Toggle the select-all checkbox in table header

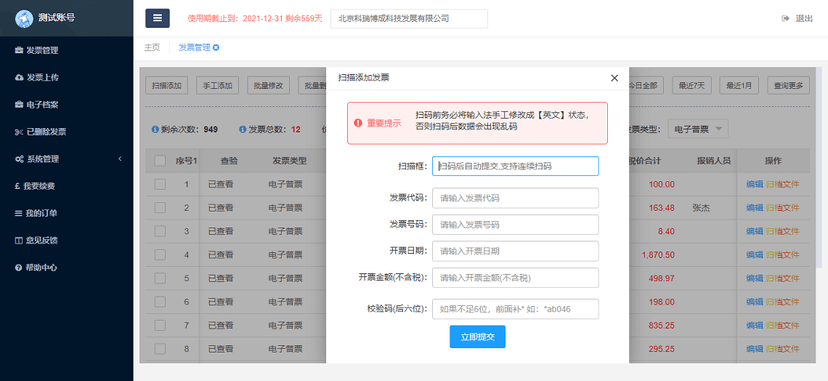pyautogui.click(x=161, y=161)
